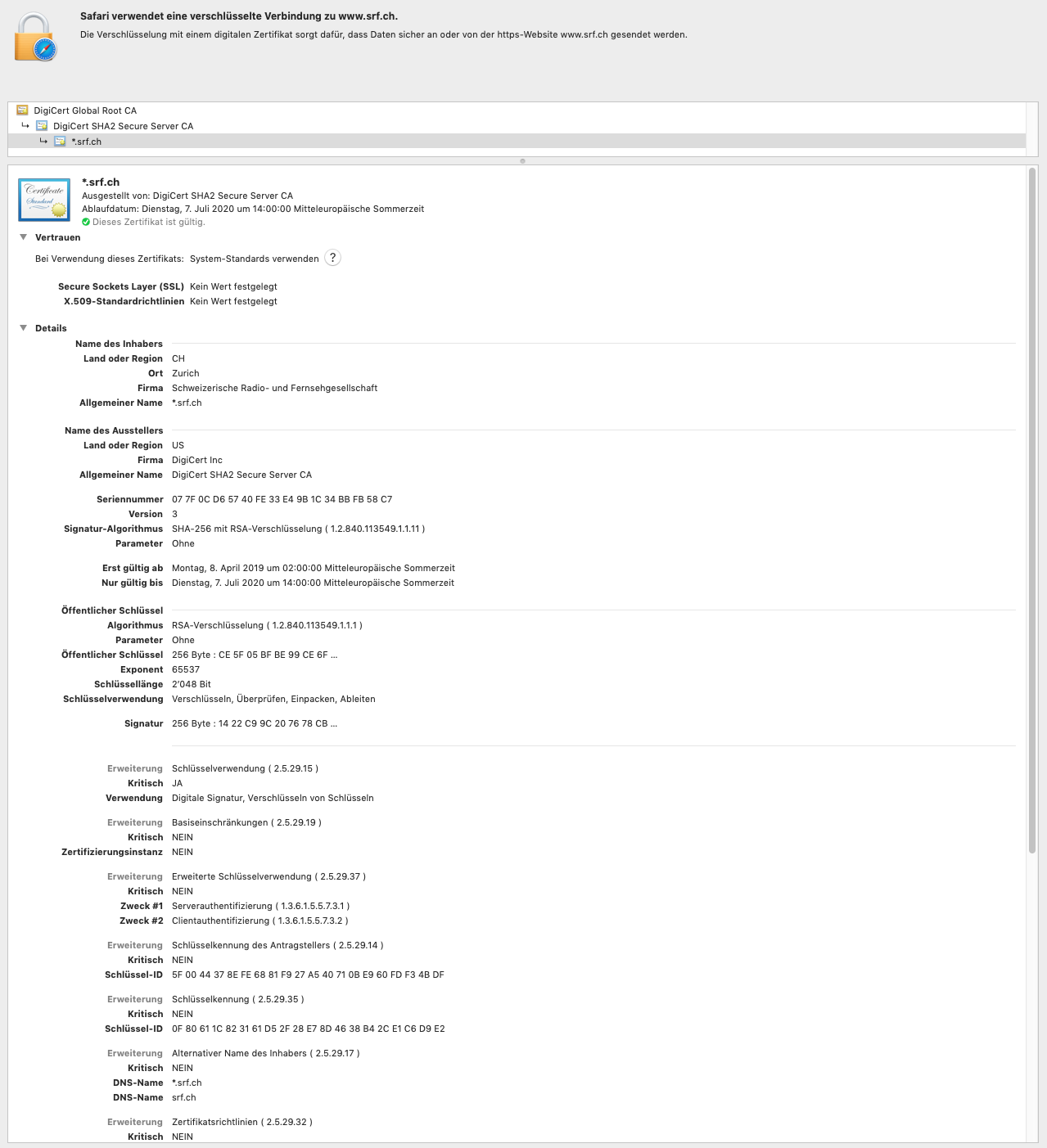This screenshot has width=1047, height=1148.
Task: Click Basiseinschränkungen ( 2.5.29.19 ) extension
Action: 246,822
